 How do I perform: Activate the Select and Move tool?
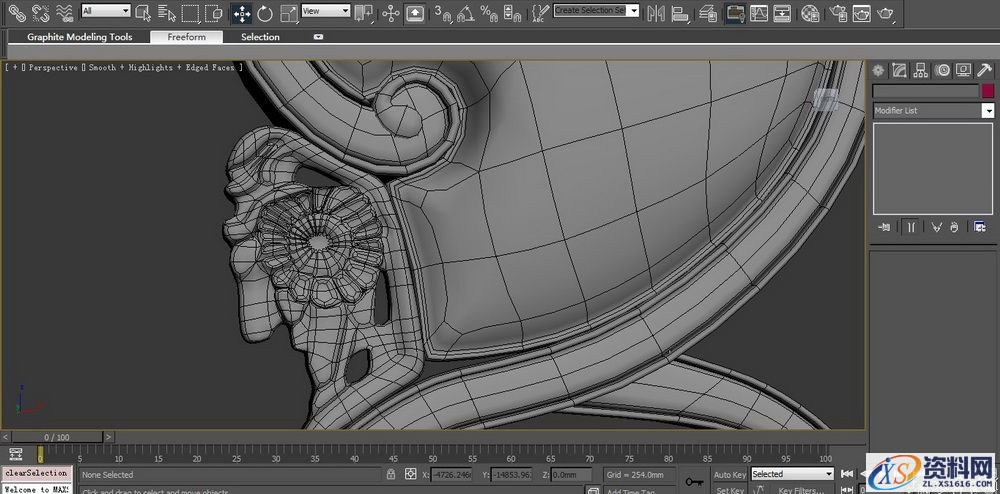(241, 13)
